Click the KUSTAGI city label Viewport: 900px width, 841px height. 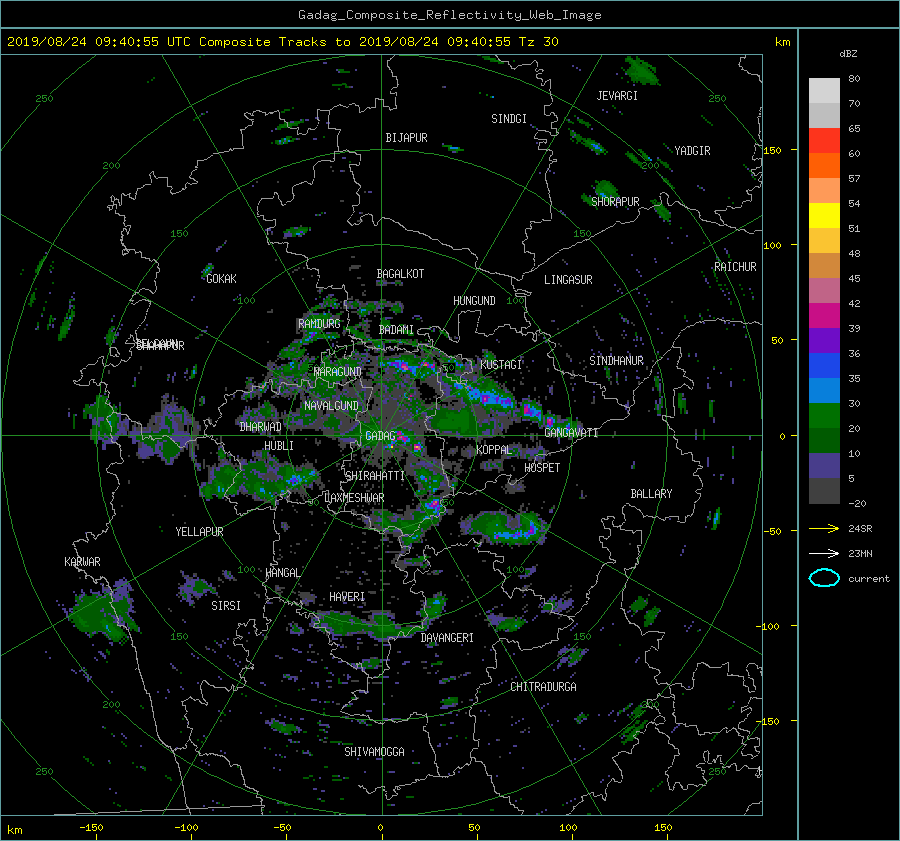point(501,365)
